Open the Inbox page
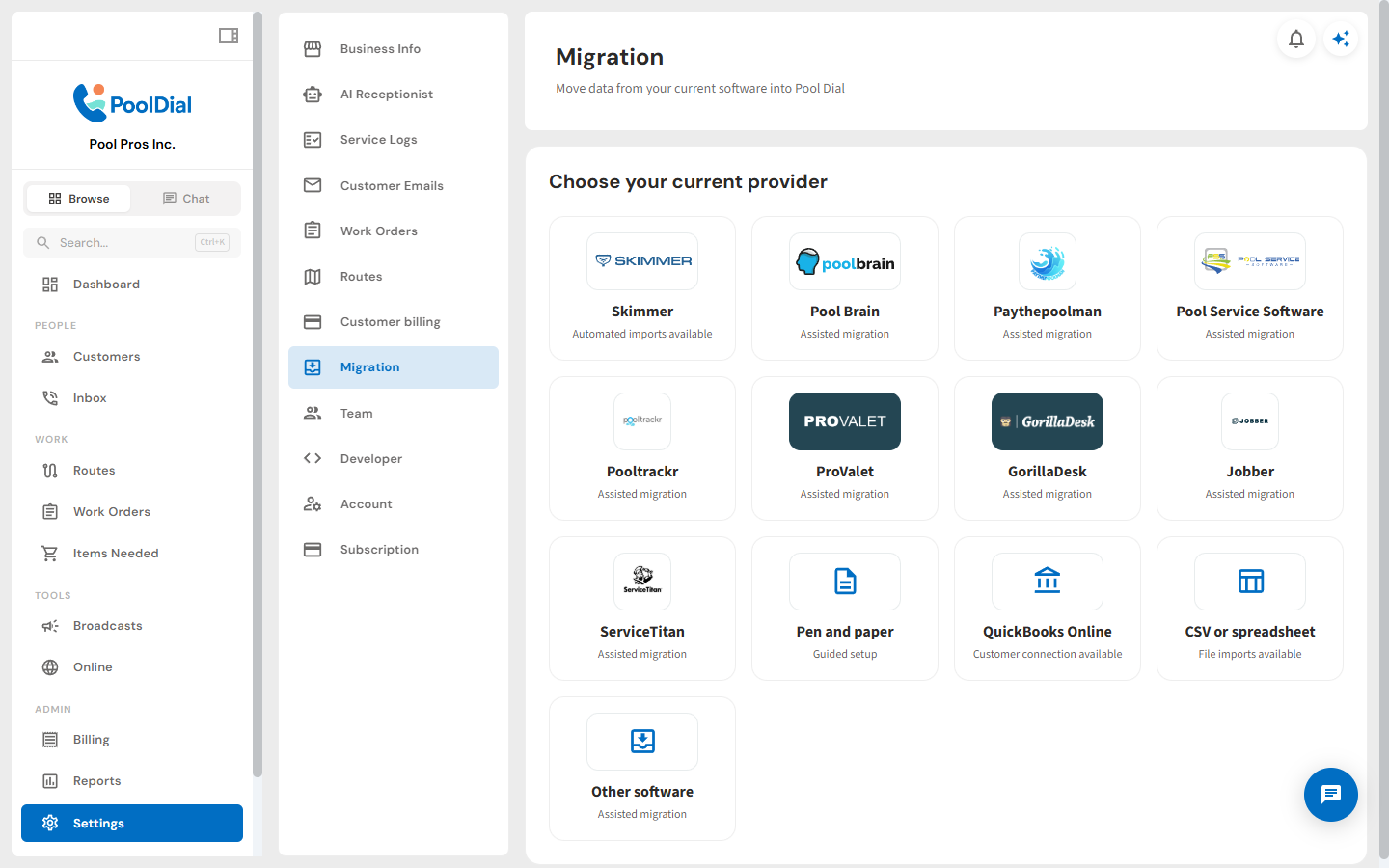Viewport: 1389px width, 868px height. click(132, 398)
